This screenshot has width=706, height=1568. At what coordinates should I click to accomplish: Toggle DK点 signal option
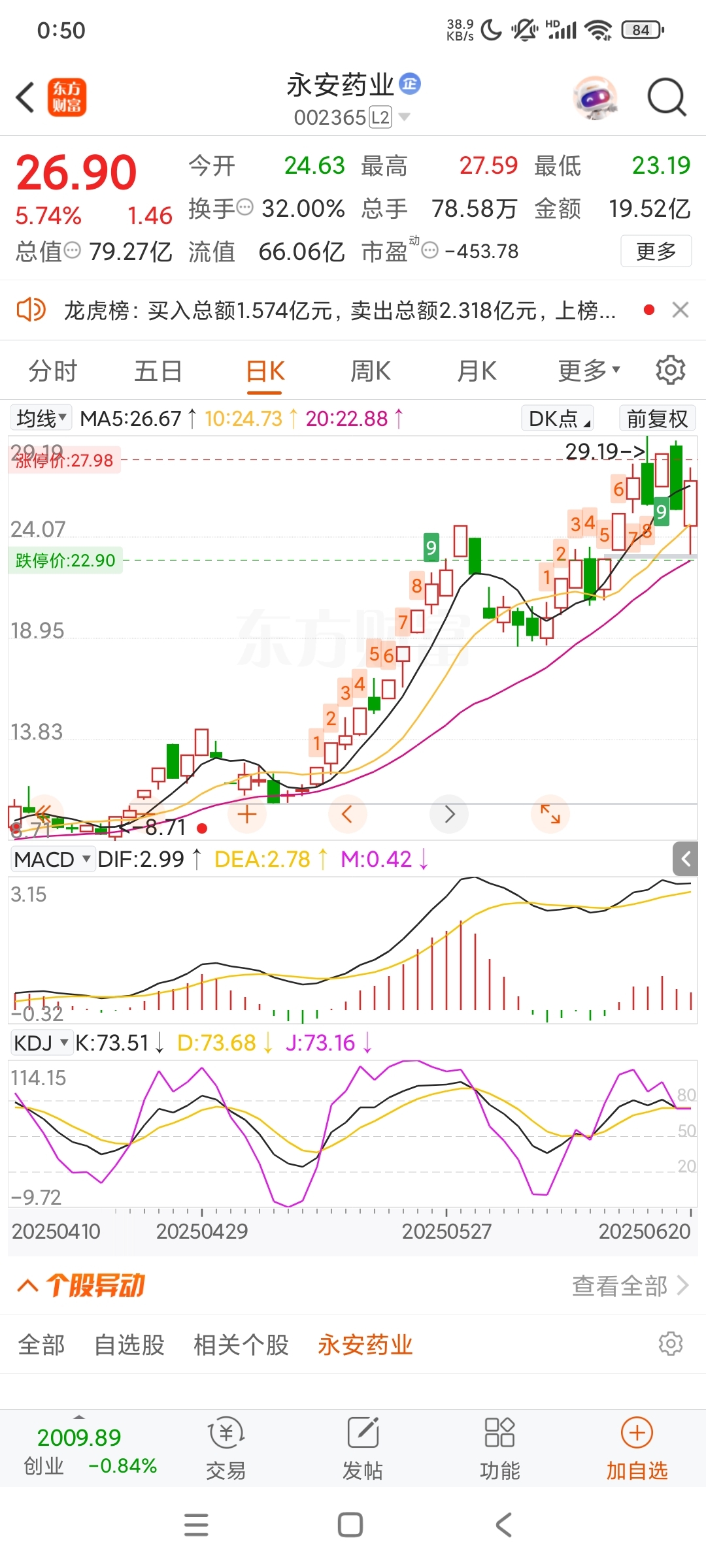coord(558,418)
